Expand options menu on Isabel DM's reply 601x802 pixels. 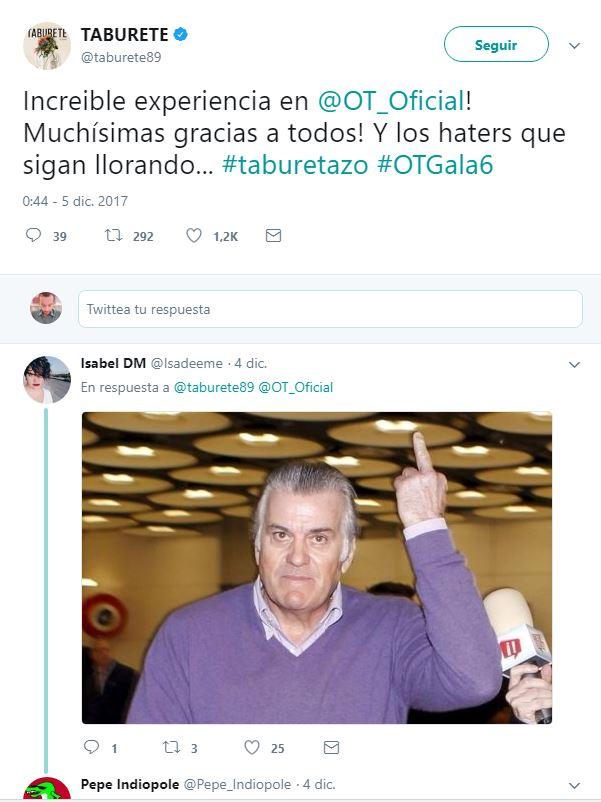click(574, 364)
